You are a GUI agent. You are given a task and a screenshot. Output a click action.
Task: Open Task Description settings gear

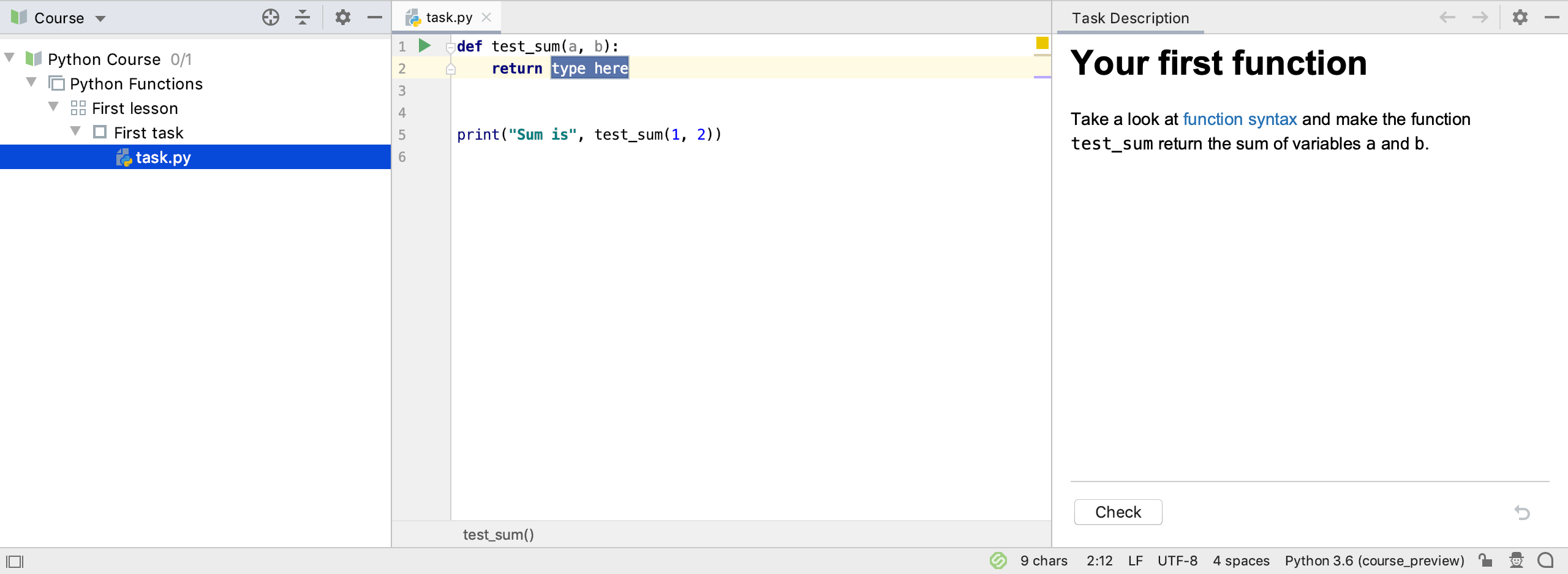pyautogui.click(x=1520, y=17)
